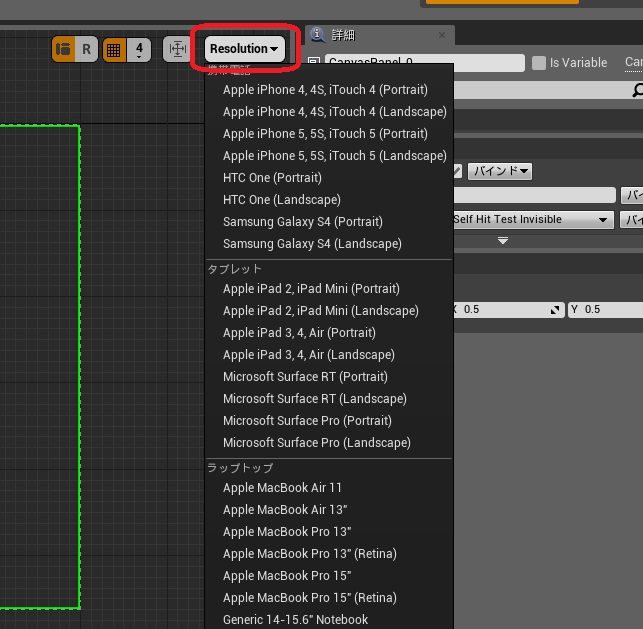The image size is (643, 629).
Task: Select Apple MacBook Air 13"
Action: pos(329,510)
